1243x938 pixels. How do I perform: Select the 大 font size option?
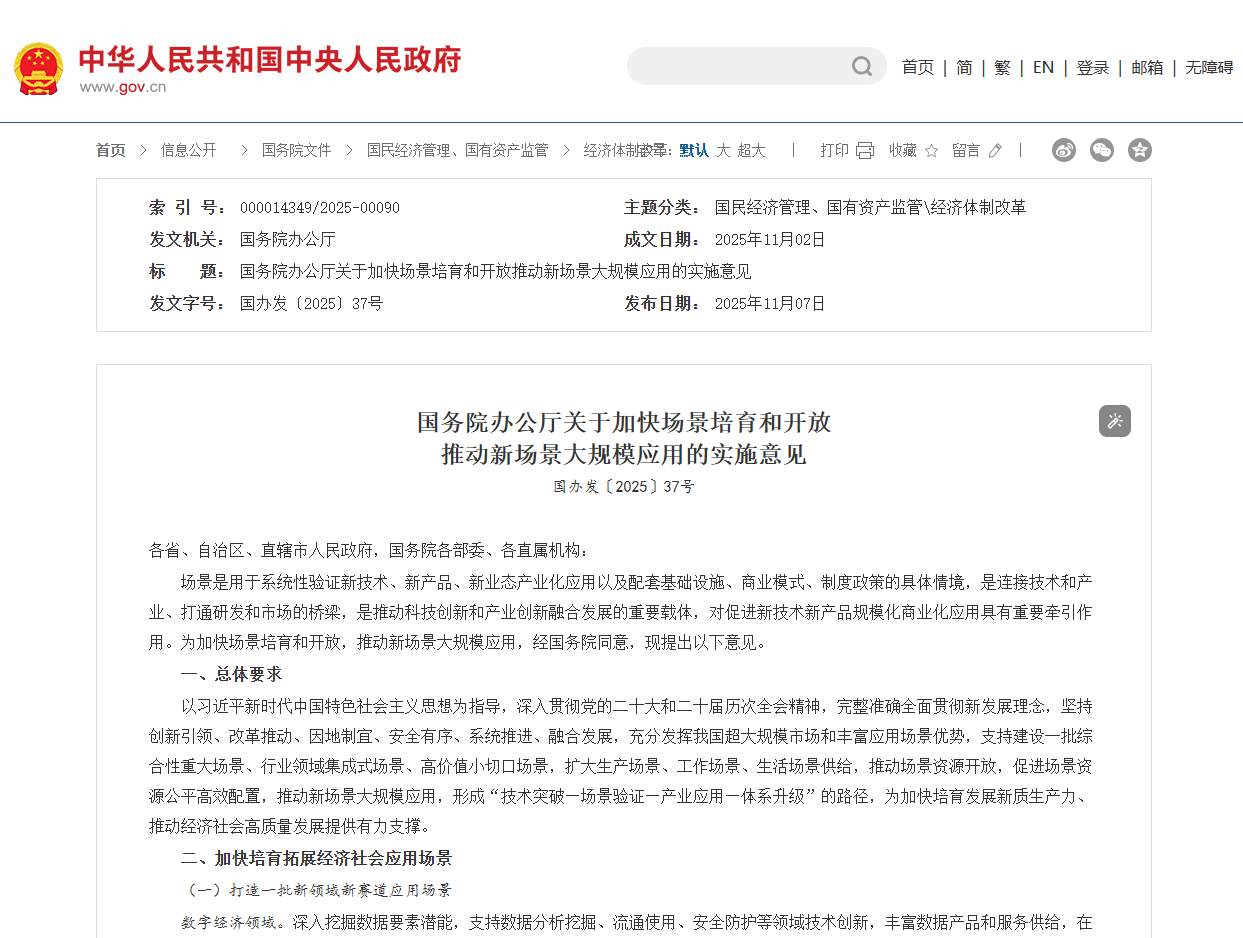(723, 150)
